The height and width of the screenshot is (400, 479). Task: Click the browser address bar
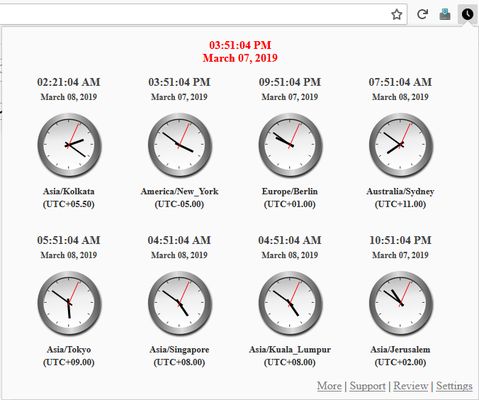pyautogui.click(x=193, y=14)
